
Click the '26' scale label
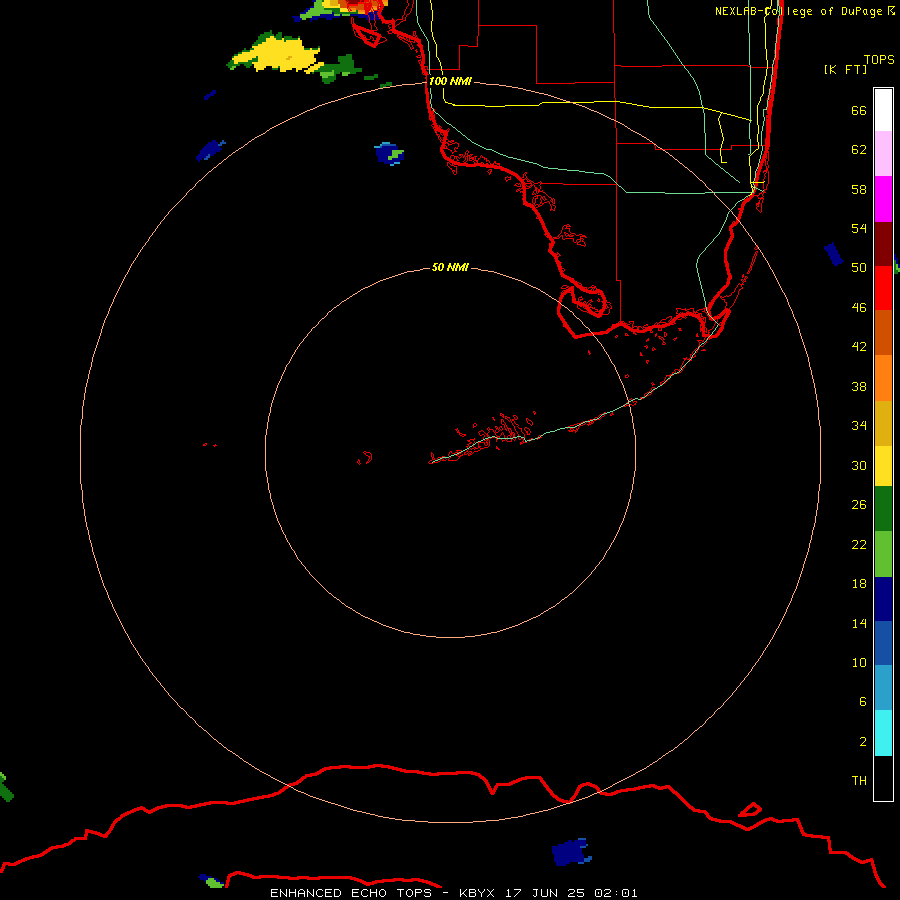tap(859, 505)
